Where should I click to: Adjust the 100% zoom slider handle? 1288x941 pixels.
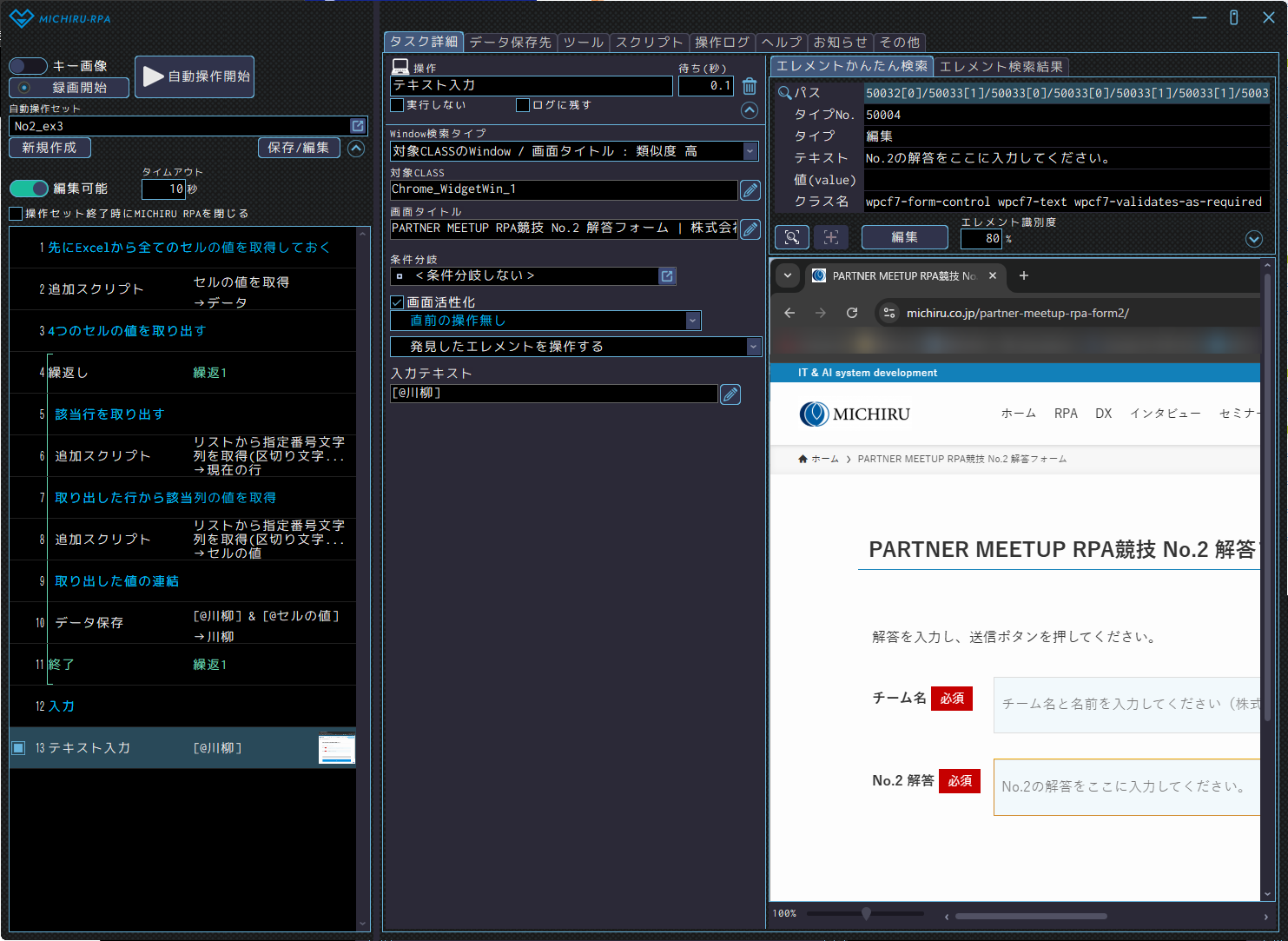[x=866, y=913]
